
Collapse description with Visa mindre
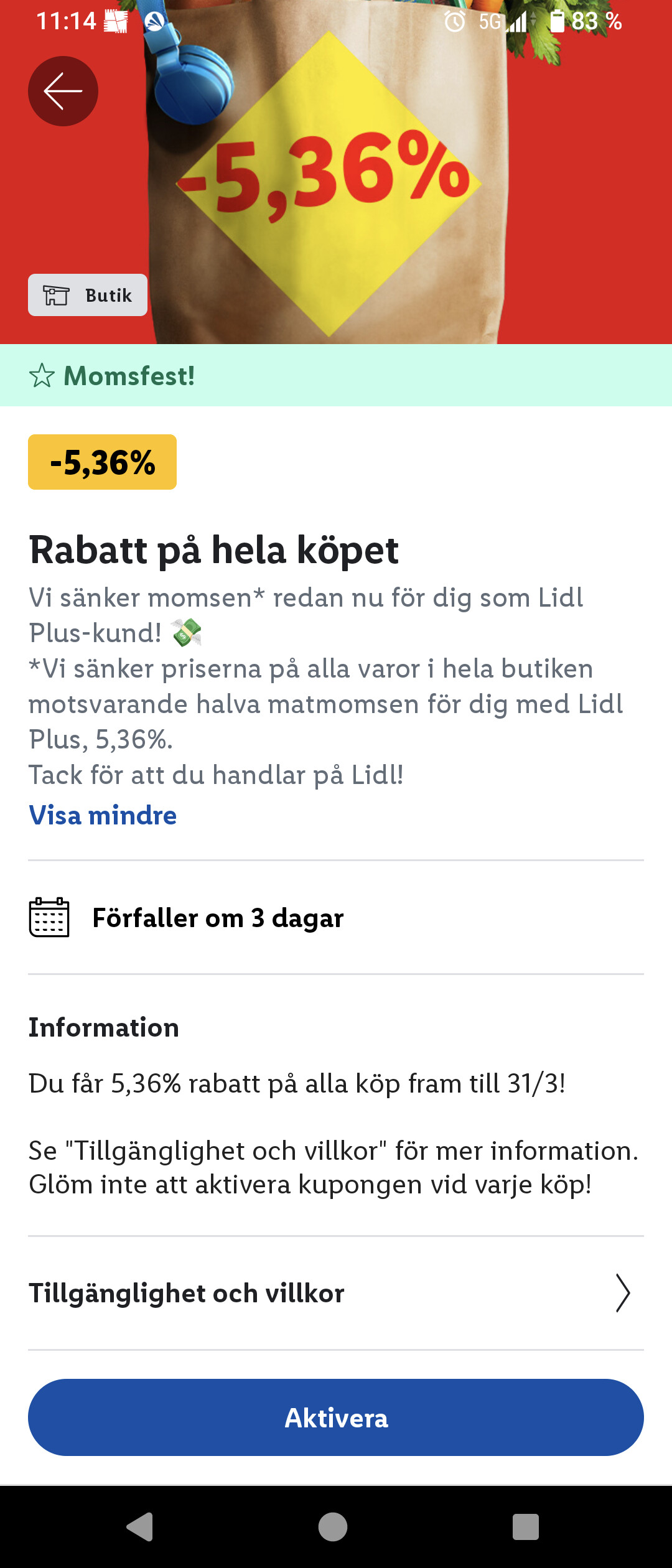[x=103, y=815]
